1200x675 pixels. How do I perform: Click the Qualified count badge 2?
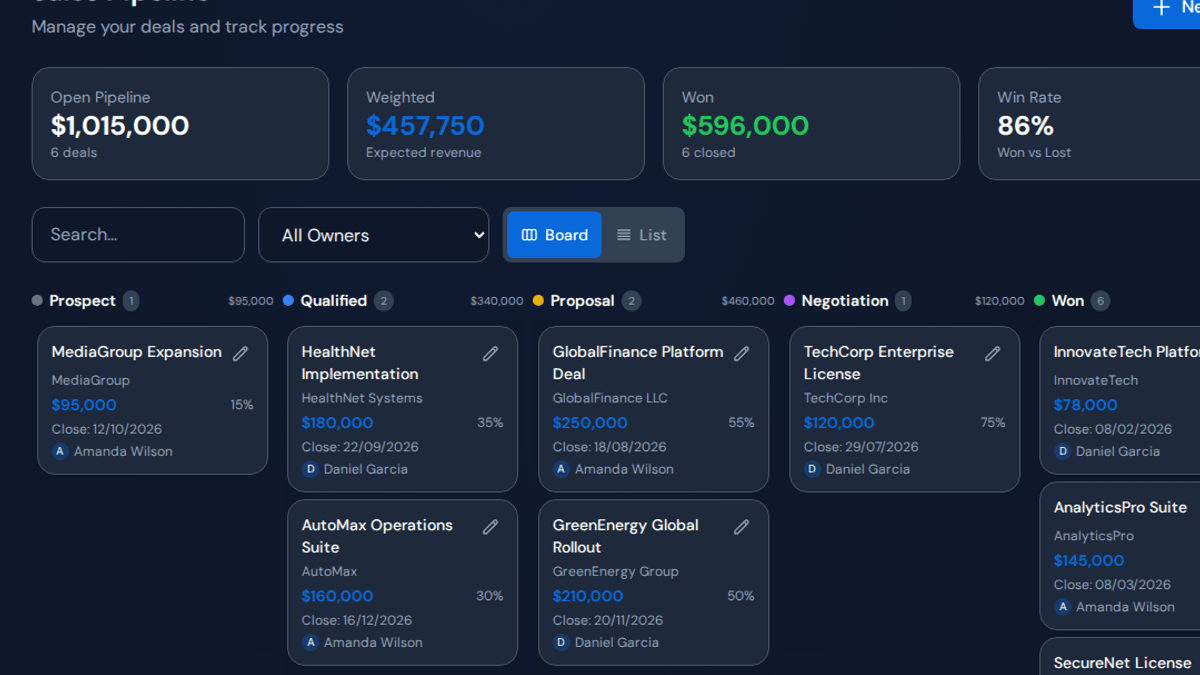[383, 301]
